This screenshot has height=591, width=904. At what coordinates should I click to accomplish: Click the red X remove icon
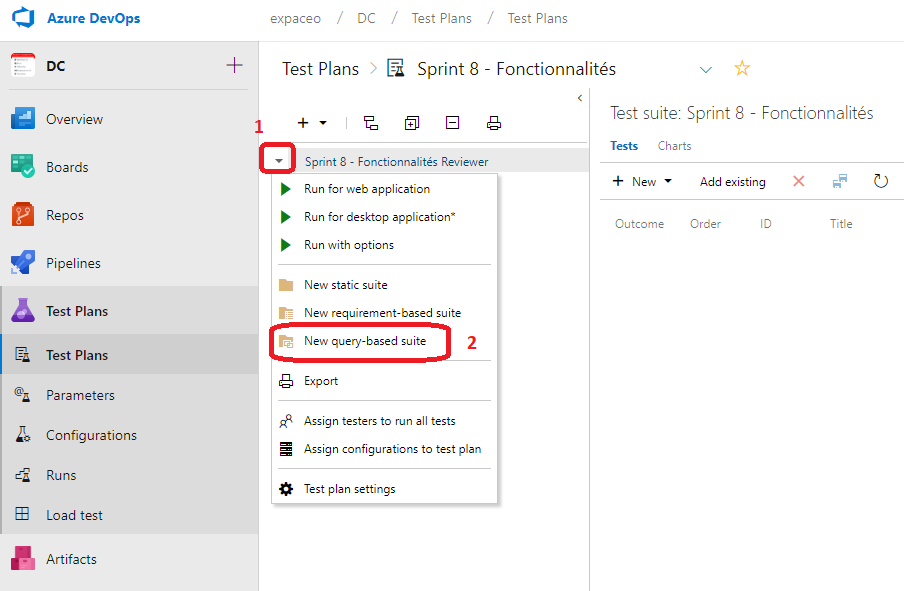click(798, 182)
